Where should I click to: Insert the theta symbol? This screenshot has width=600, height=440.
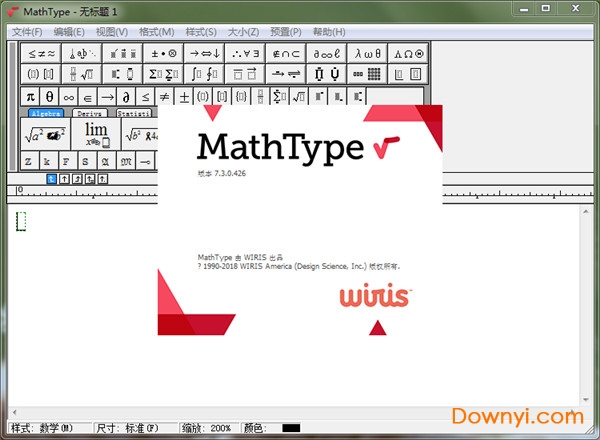click(x=49, y=97)
